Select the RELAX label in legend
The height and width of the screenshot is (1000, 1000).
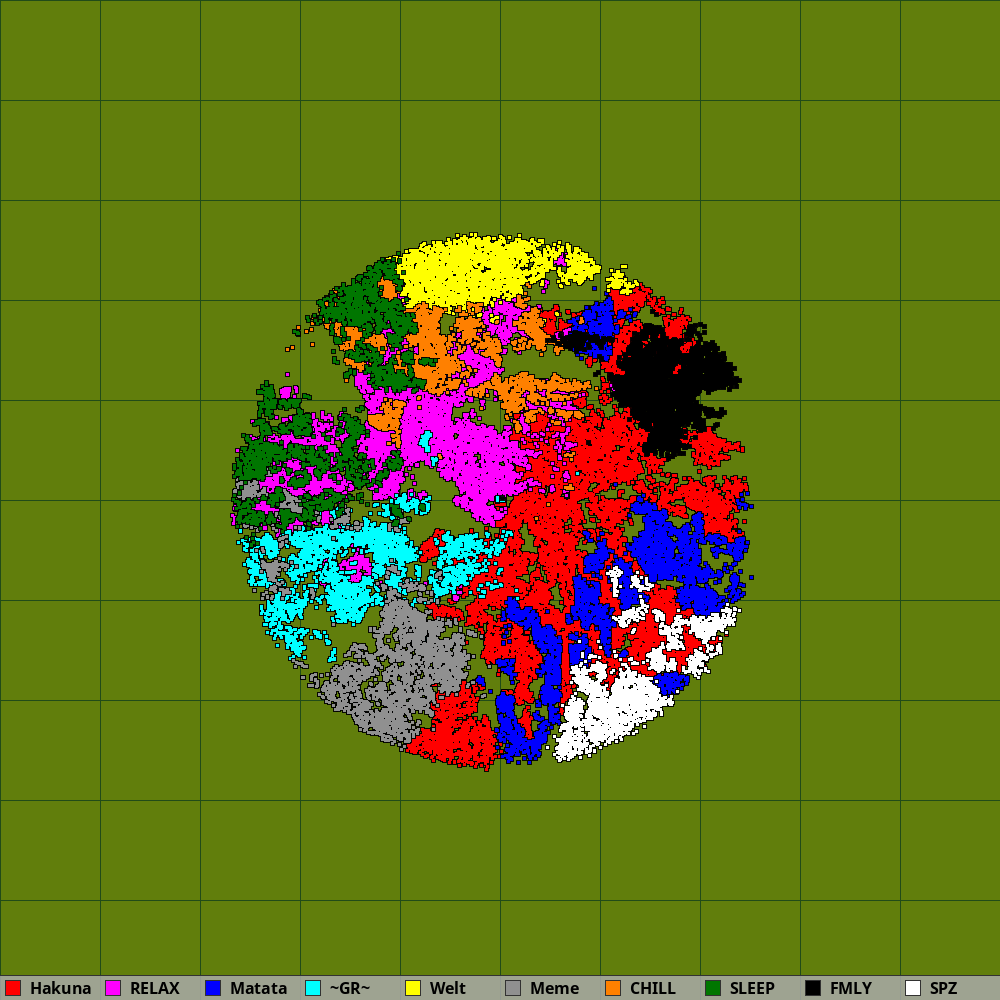[154, 988]
